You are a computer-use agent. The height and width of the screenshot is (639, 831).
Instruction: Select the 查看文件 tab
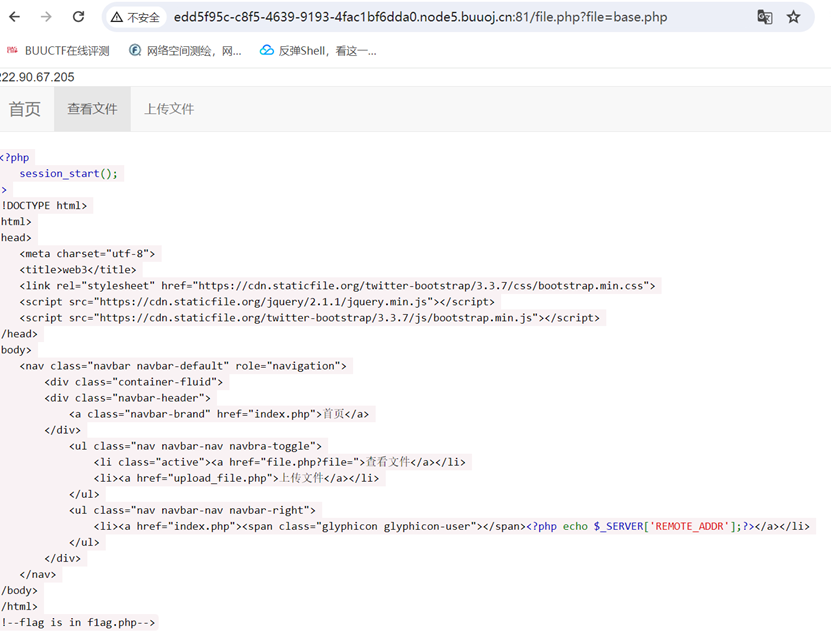(92, 109)
